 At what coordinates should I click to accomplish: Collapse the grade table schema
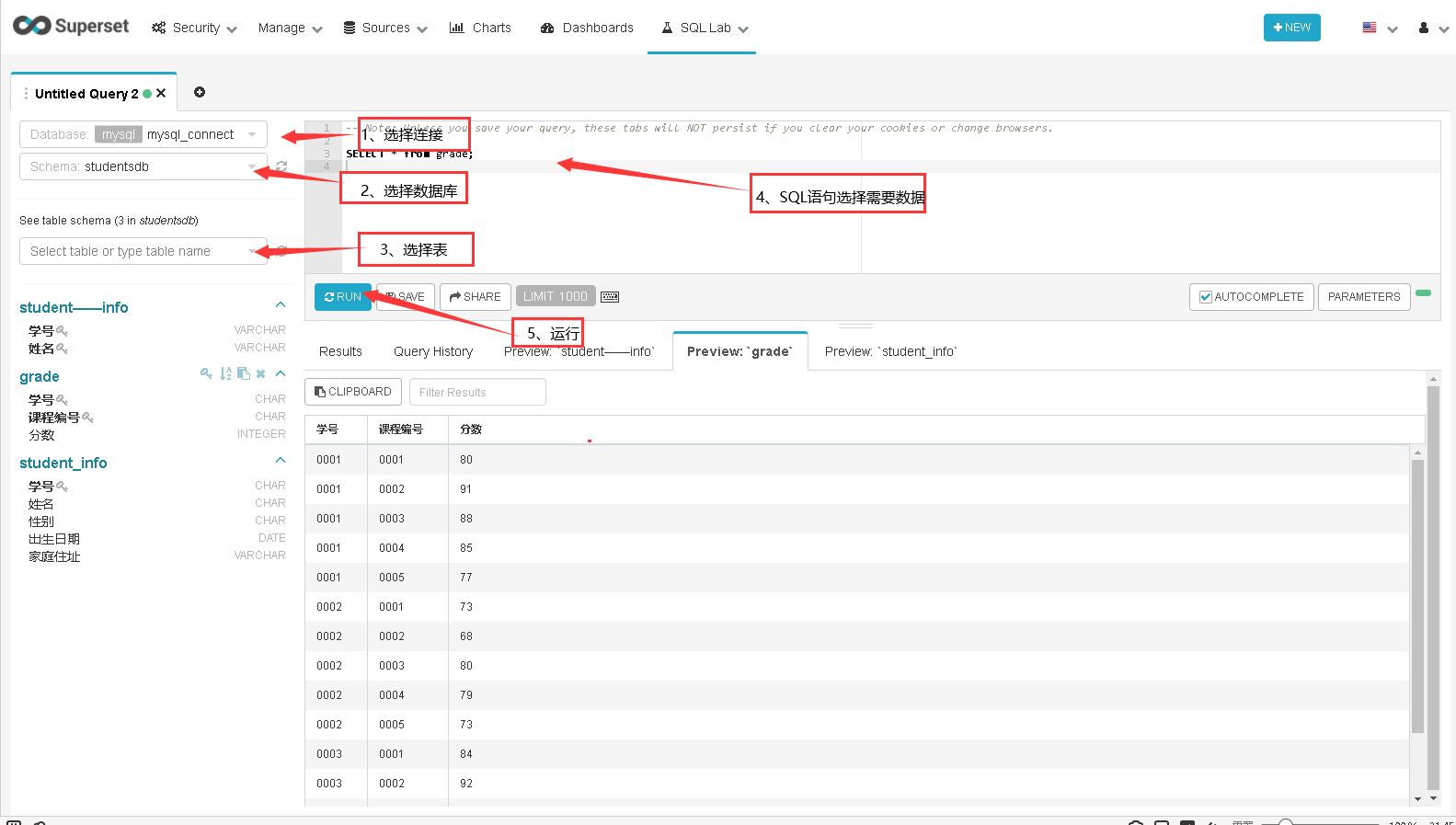tap(281, 373)
